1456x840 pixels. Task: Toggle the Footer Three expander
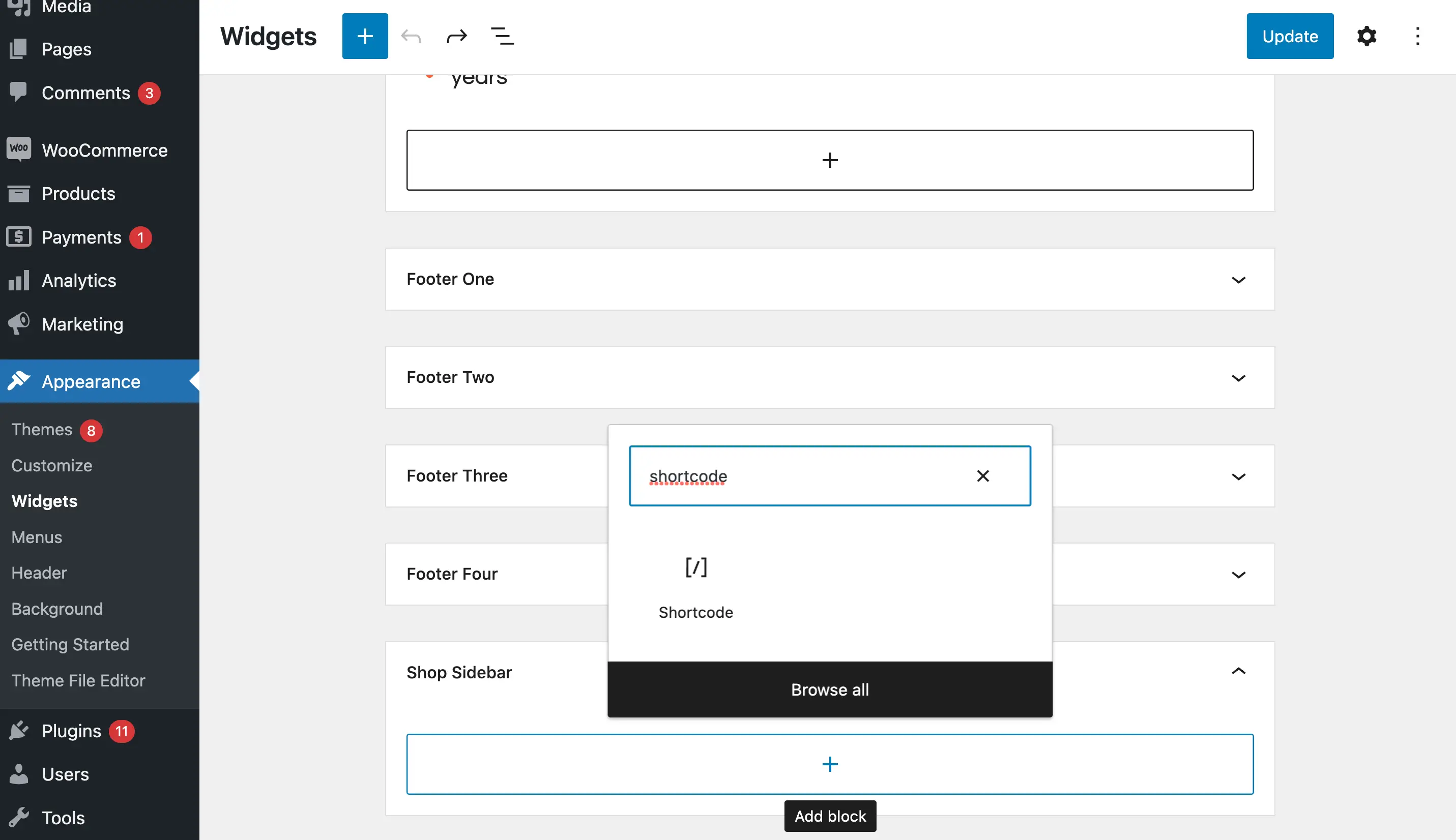coord(1238,476)
